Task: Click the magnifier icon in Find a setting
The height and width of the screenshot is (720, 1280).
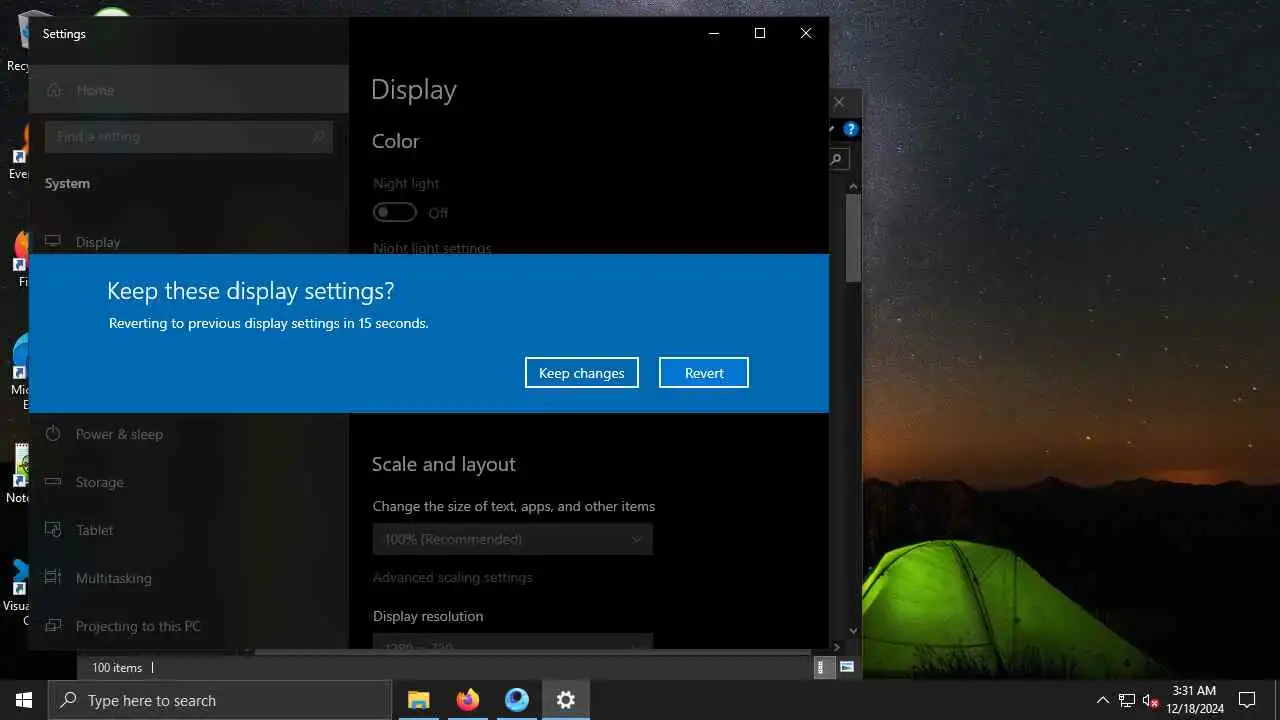Action: [319, 137]
